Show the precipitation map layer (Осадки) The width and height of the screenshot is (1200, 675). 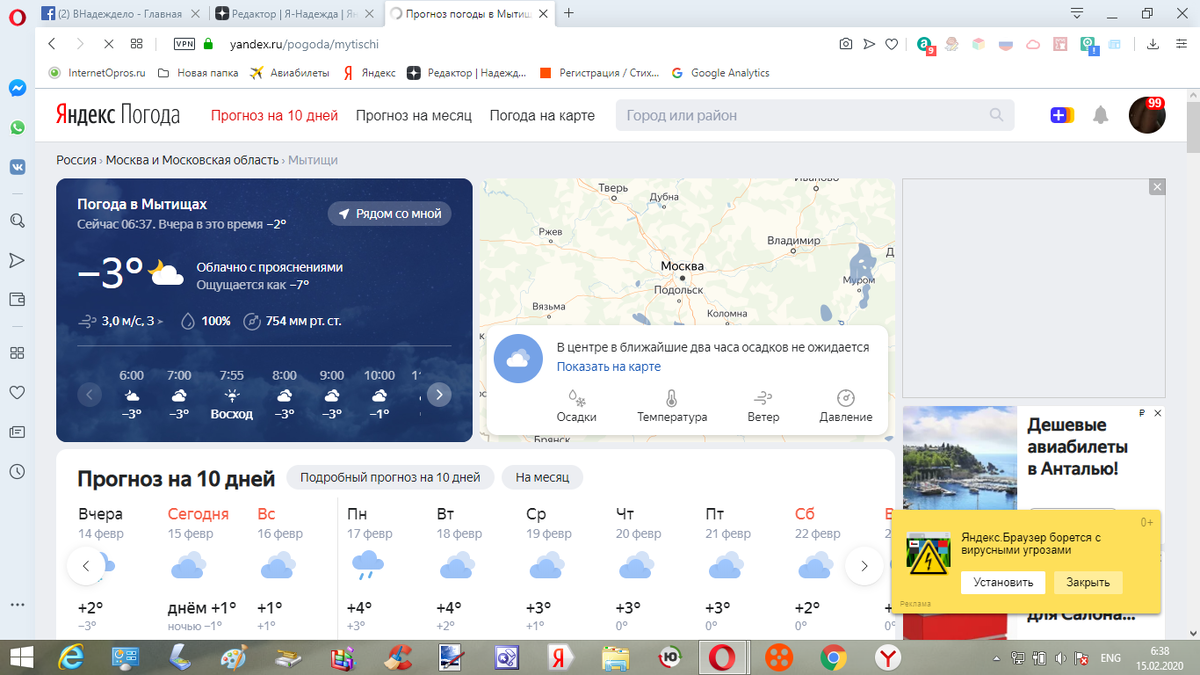[576, 407]
